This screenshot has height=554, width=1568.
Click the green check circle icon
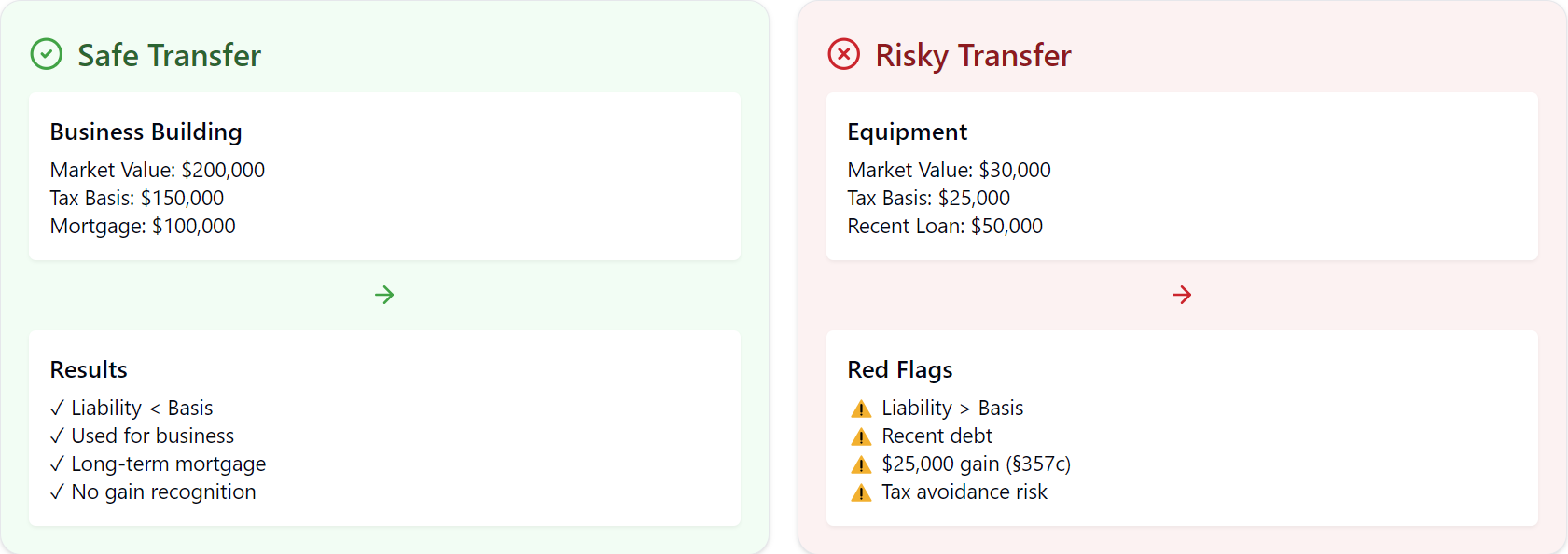pyautogui.click(x=47, y=55)
